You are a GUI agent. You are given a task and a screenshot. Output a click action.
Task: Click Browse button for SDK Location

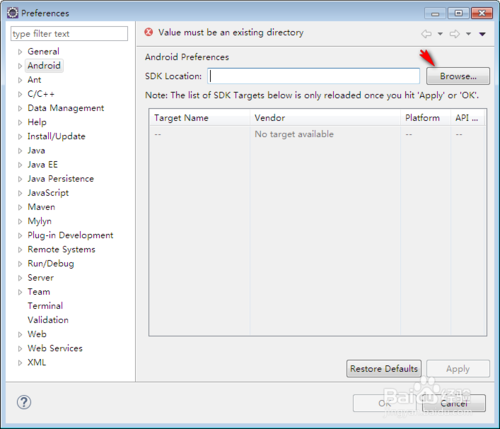click(x=458, y=76)
